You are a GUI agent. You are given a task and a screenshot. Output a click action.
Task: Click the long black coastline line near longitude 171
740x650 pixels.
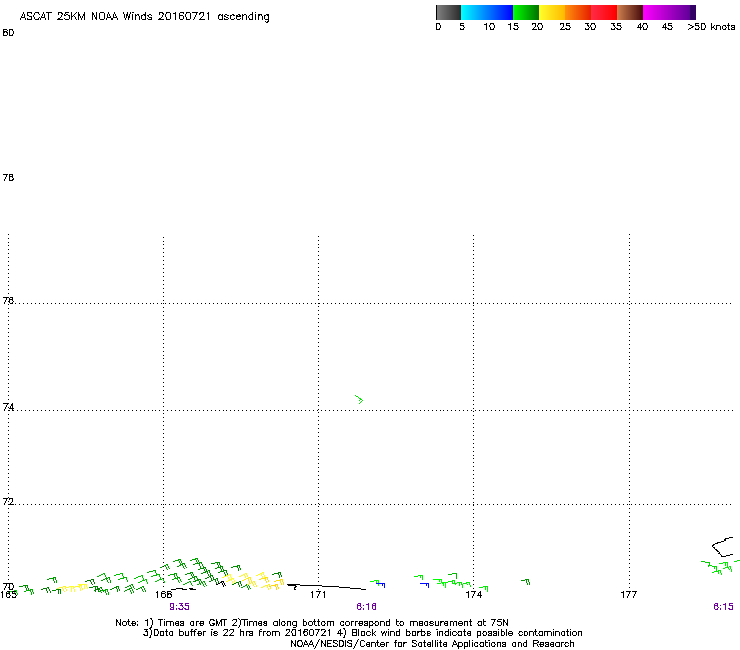pos(327,586)
